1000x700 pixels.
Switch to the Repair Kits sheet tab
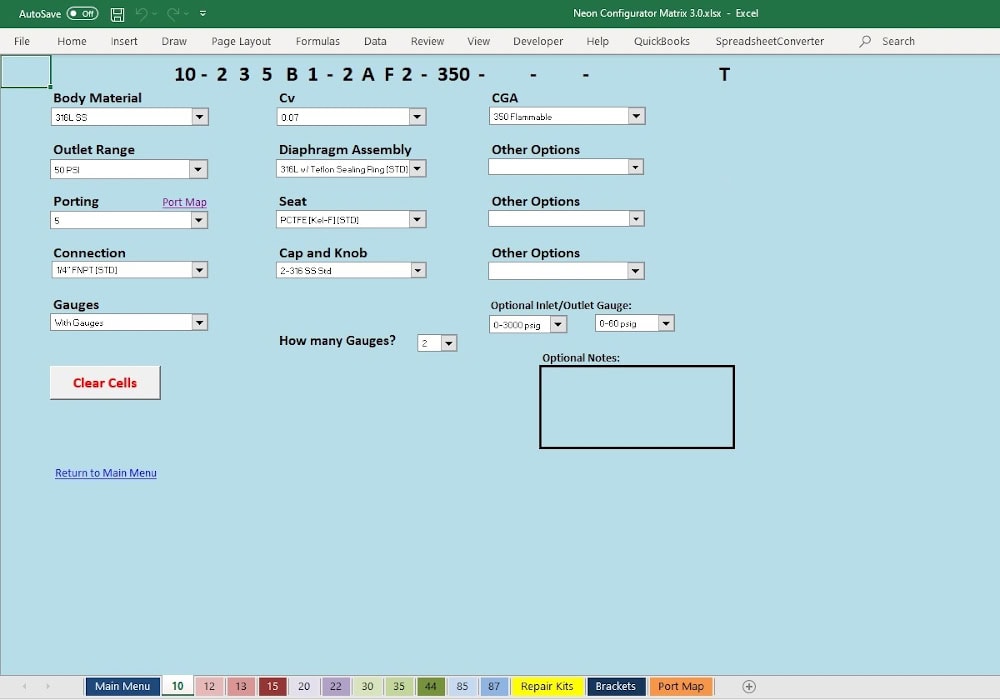(547, 686)
